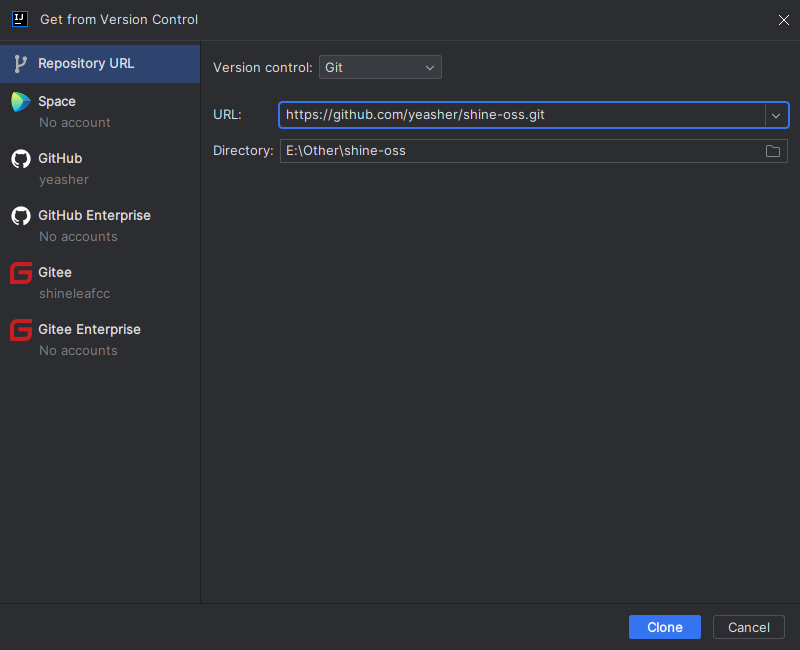
Task: Click 'No accounts' under Gitee Enterprise
Action: pos(78,351)
